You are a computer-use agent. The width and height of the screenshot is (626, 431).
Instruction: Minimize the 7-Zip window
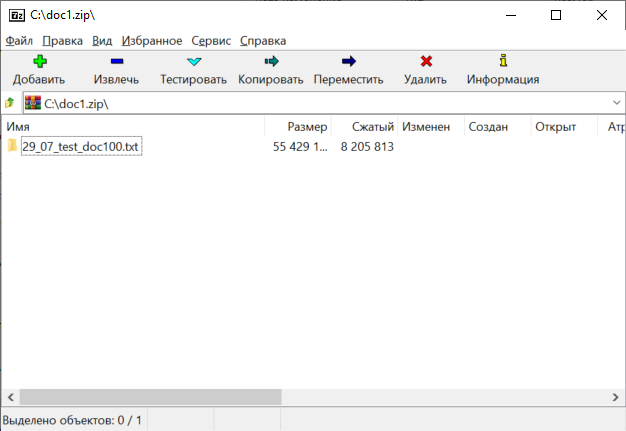(511, 15)
